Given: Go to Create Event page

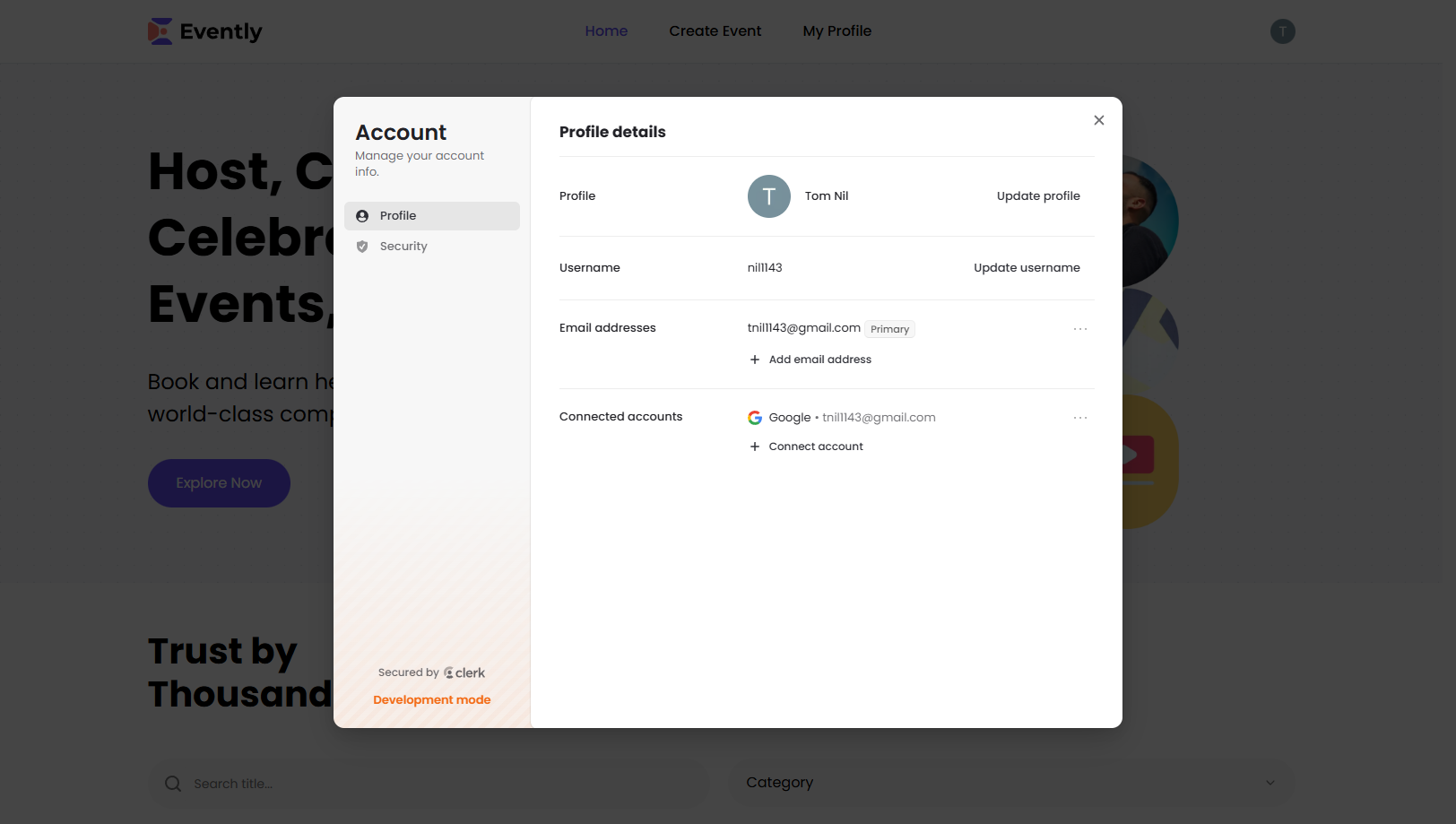Looking at the screenshot, I should point(715,31).
